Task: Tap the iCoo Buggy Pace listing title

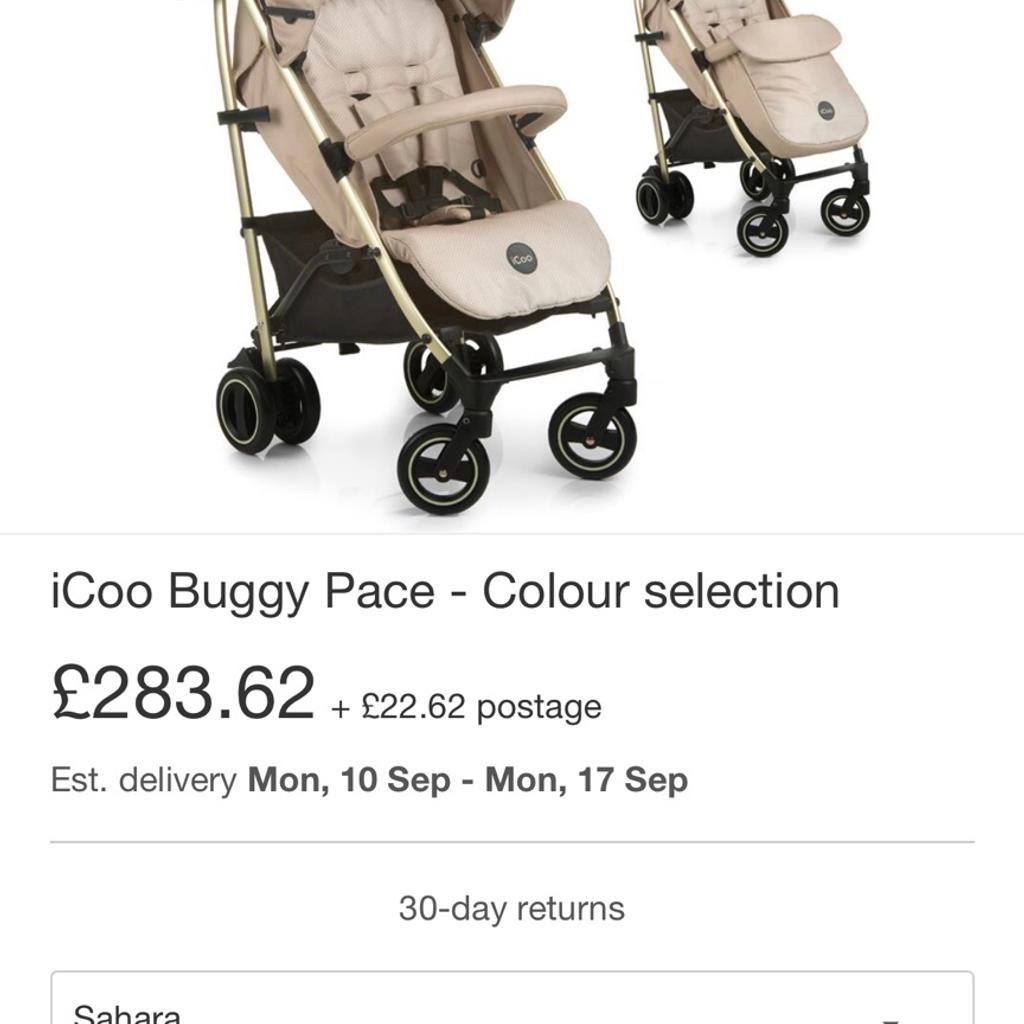Action: tap(445, 591)
